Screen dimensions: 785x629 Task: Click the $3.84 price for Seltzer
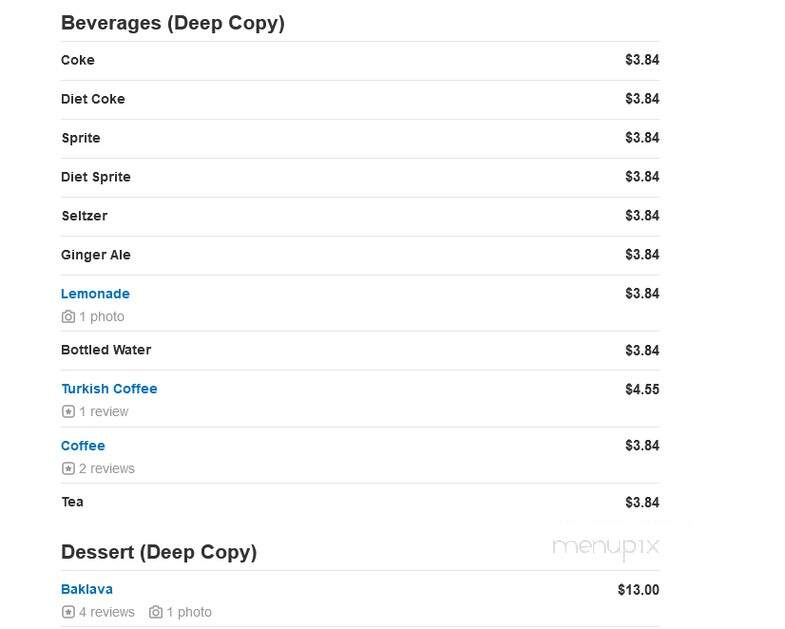tap(642, 216)
